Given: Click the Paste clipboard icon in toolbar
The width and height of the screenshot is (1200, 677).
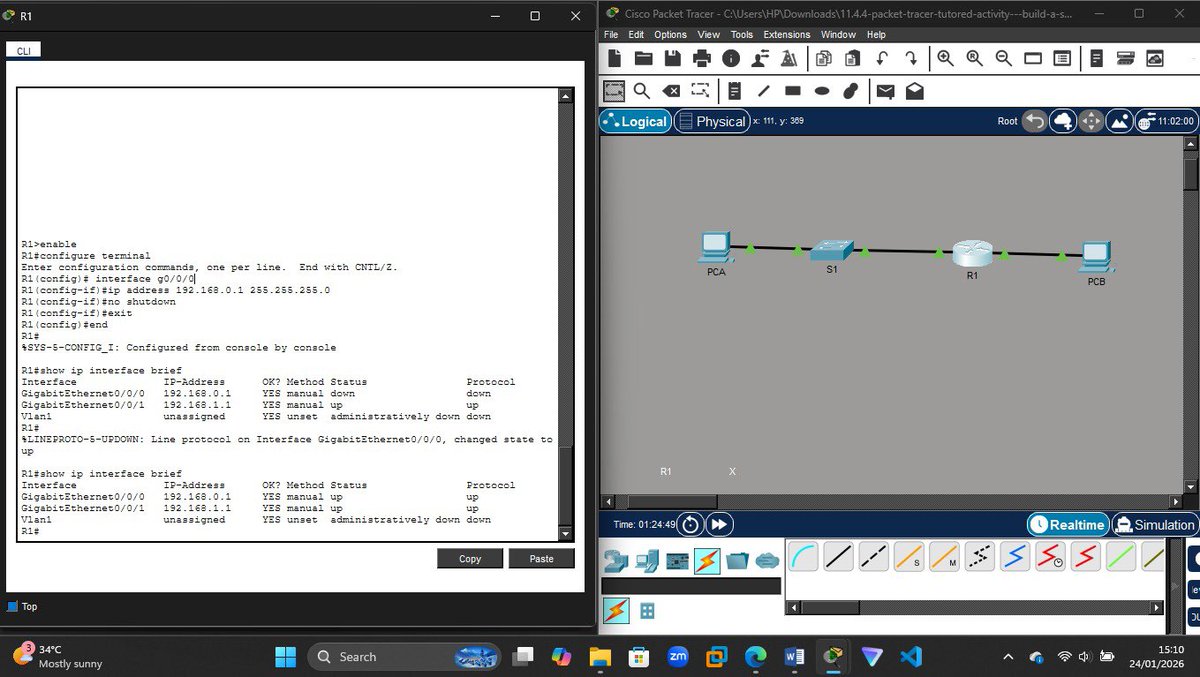Looking at the screenshot, I should pos(852,59).
